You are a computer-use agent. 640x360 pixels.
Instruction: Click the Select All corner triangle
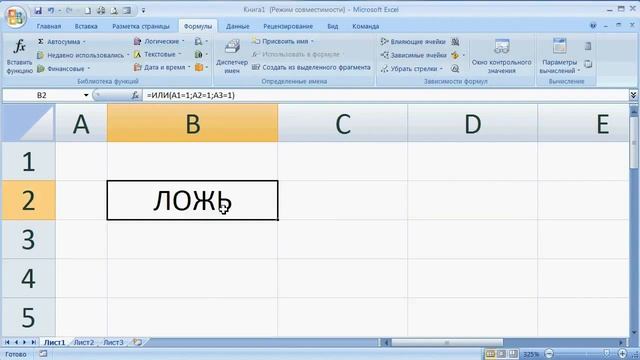pyautogui.click(x=28, y=123)
